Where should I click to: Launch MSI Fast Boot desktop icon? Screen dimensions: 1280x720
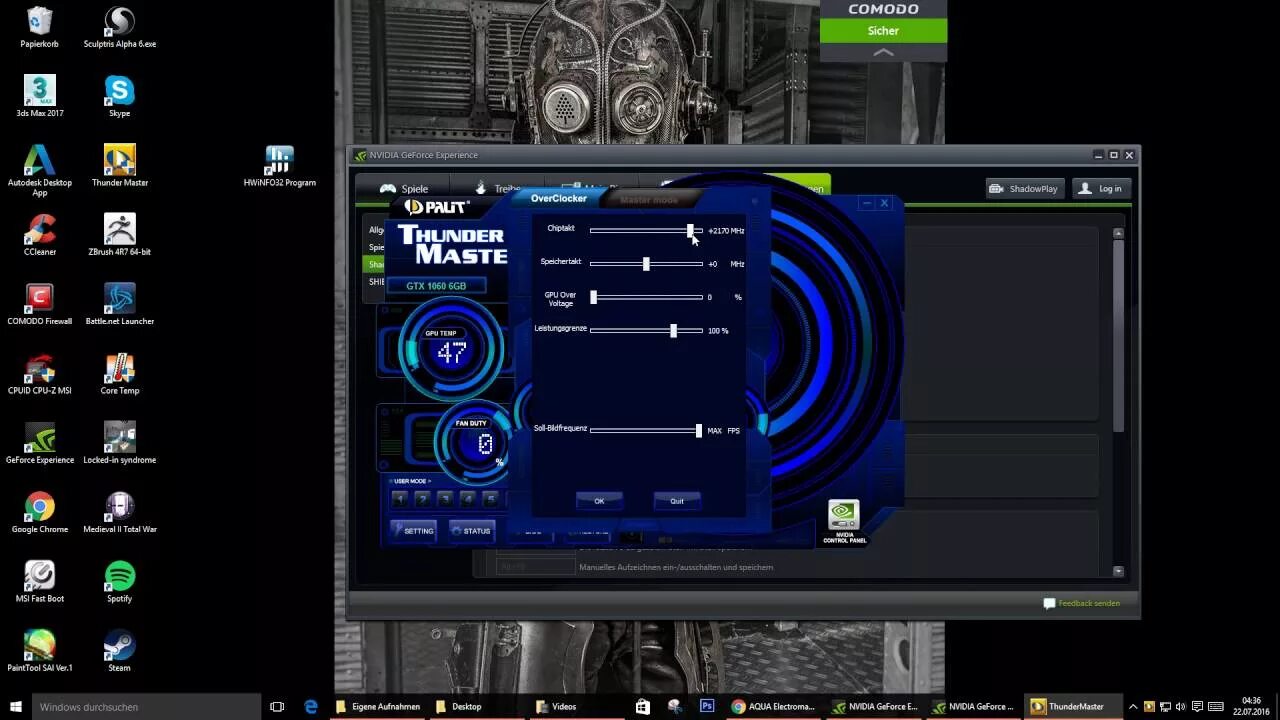click(x=39, y=581)
